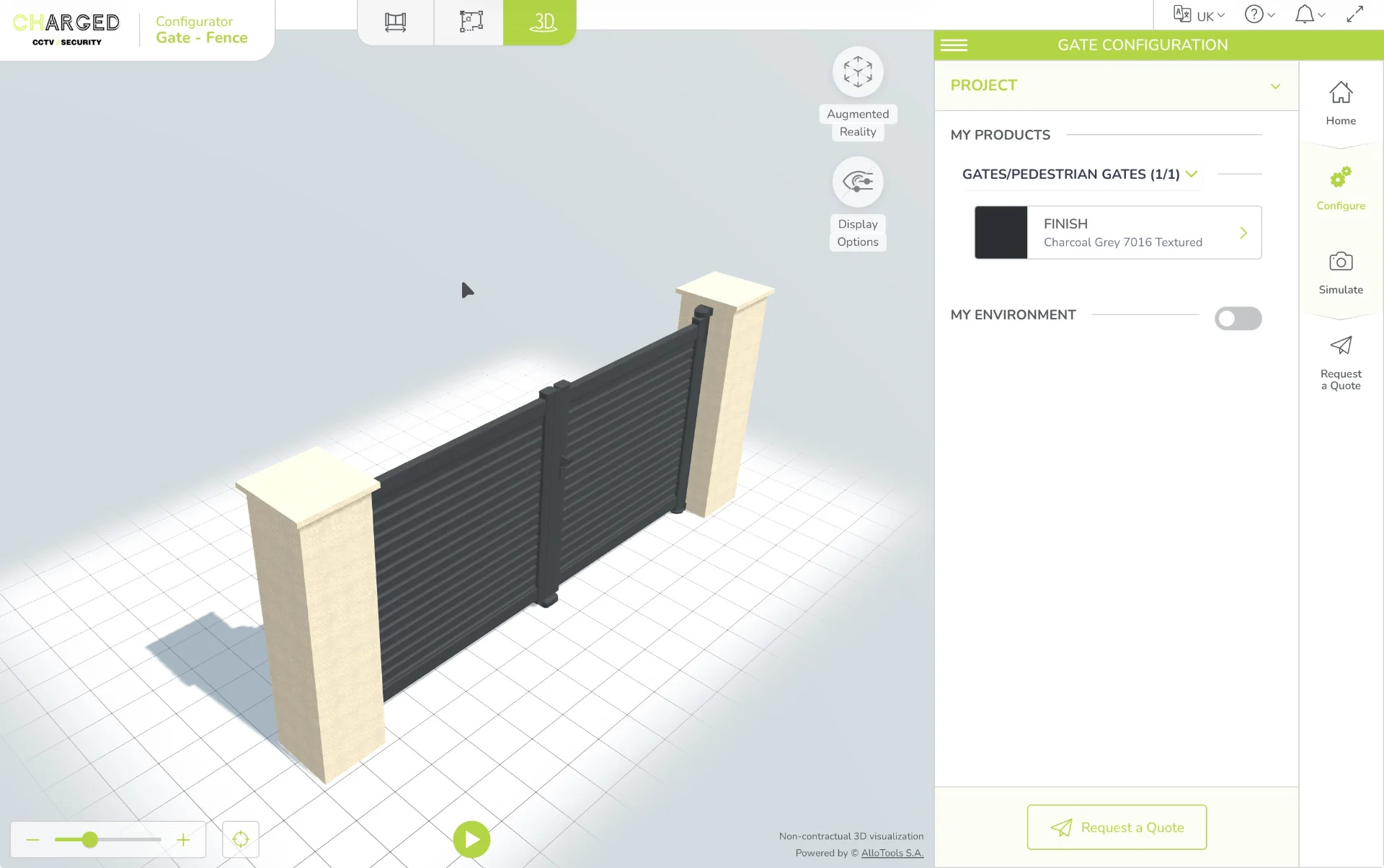1384x868 pixels.
Task: Recenter the 3D view with target icon
Action: point(241,840)
